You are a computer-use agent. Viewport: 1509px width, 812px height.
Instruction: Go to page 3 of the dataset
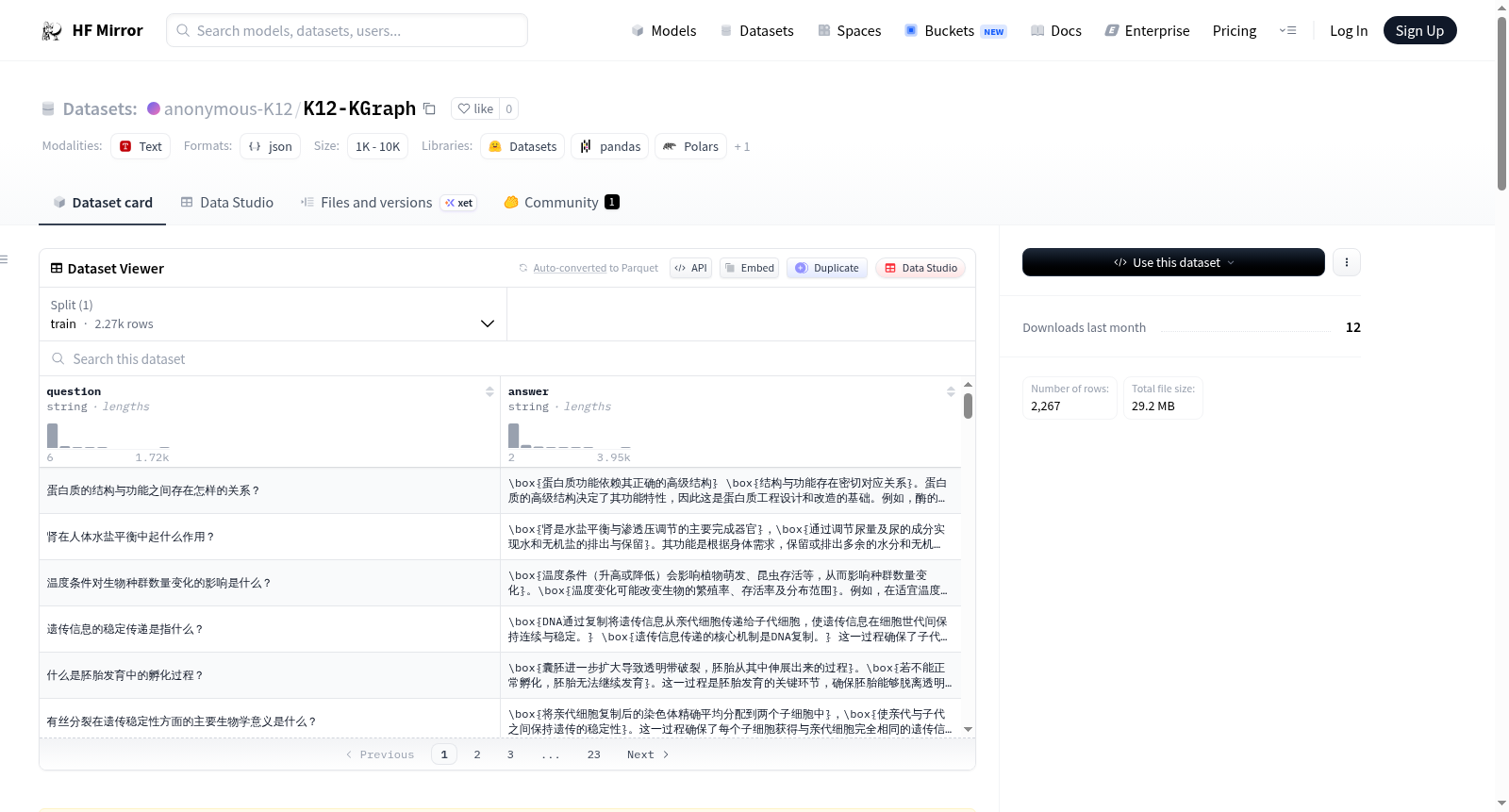(x=510, y=754)
